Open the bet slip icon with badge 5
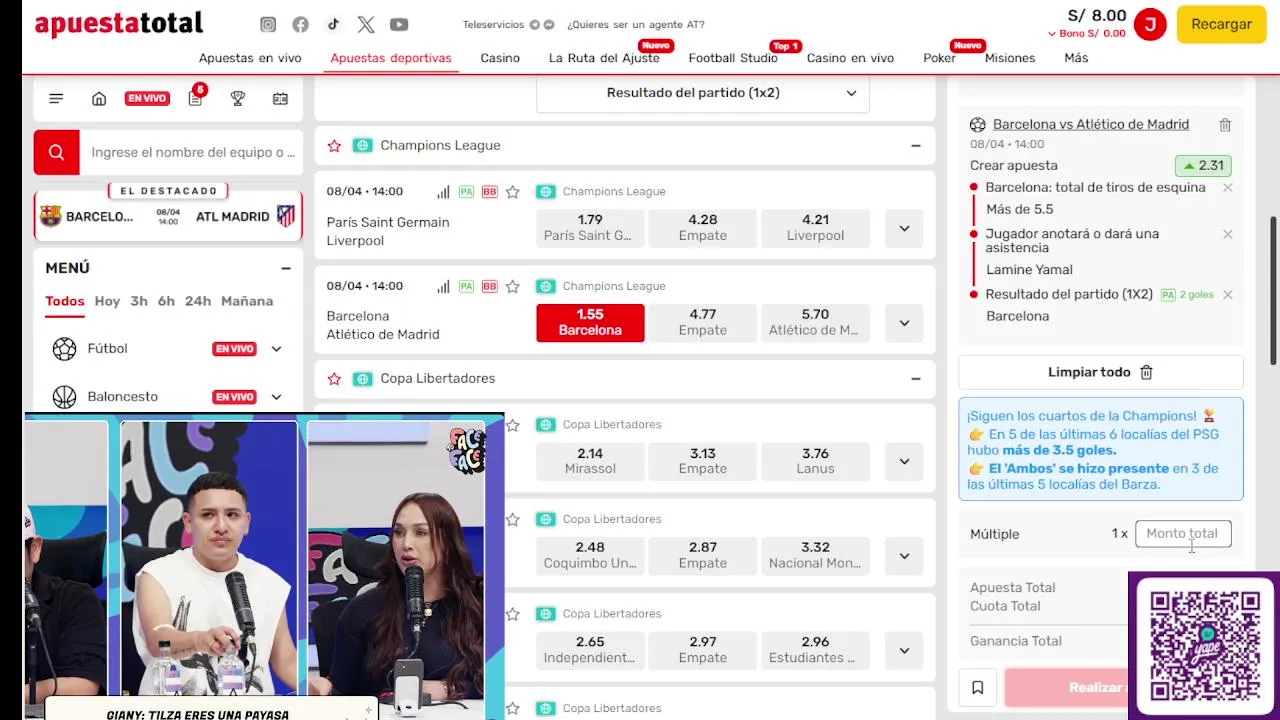 (196, 97)
